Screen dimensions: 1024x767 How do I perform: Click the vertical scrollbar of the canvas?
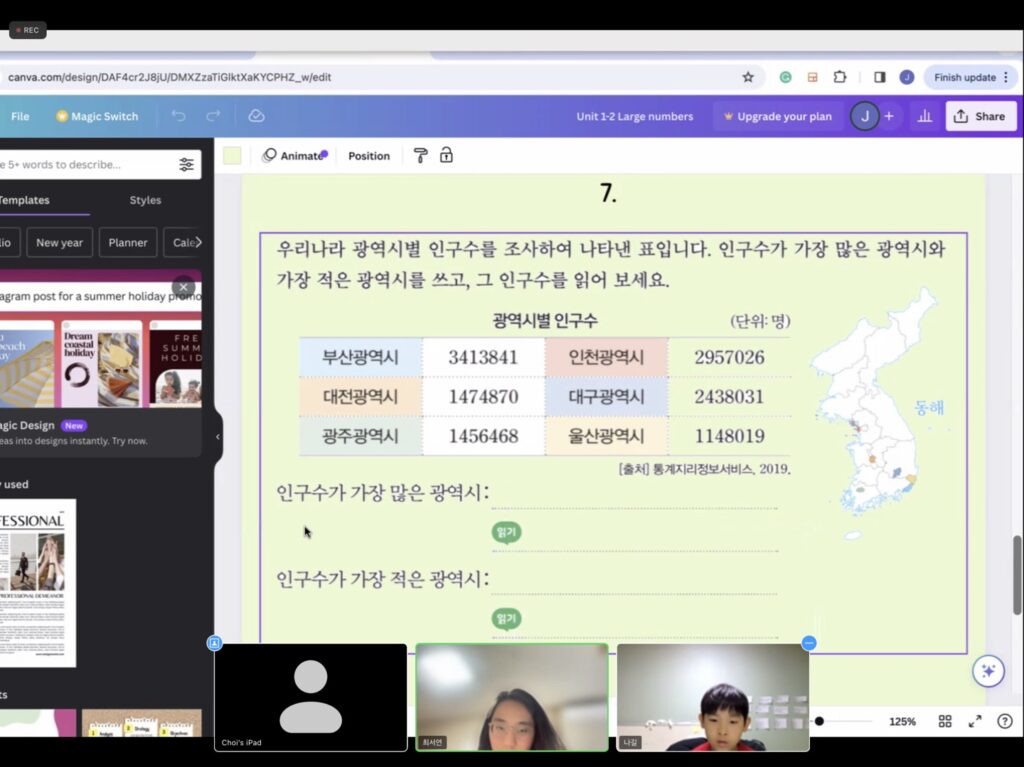coord(1017,575)
